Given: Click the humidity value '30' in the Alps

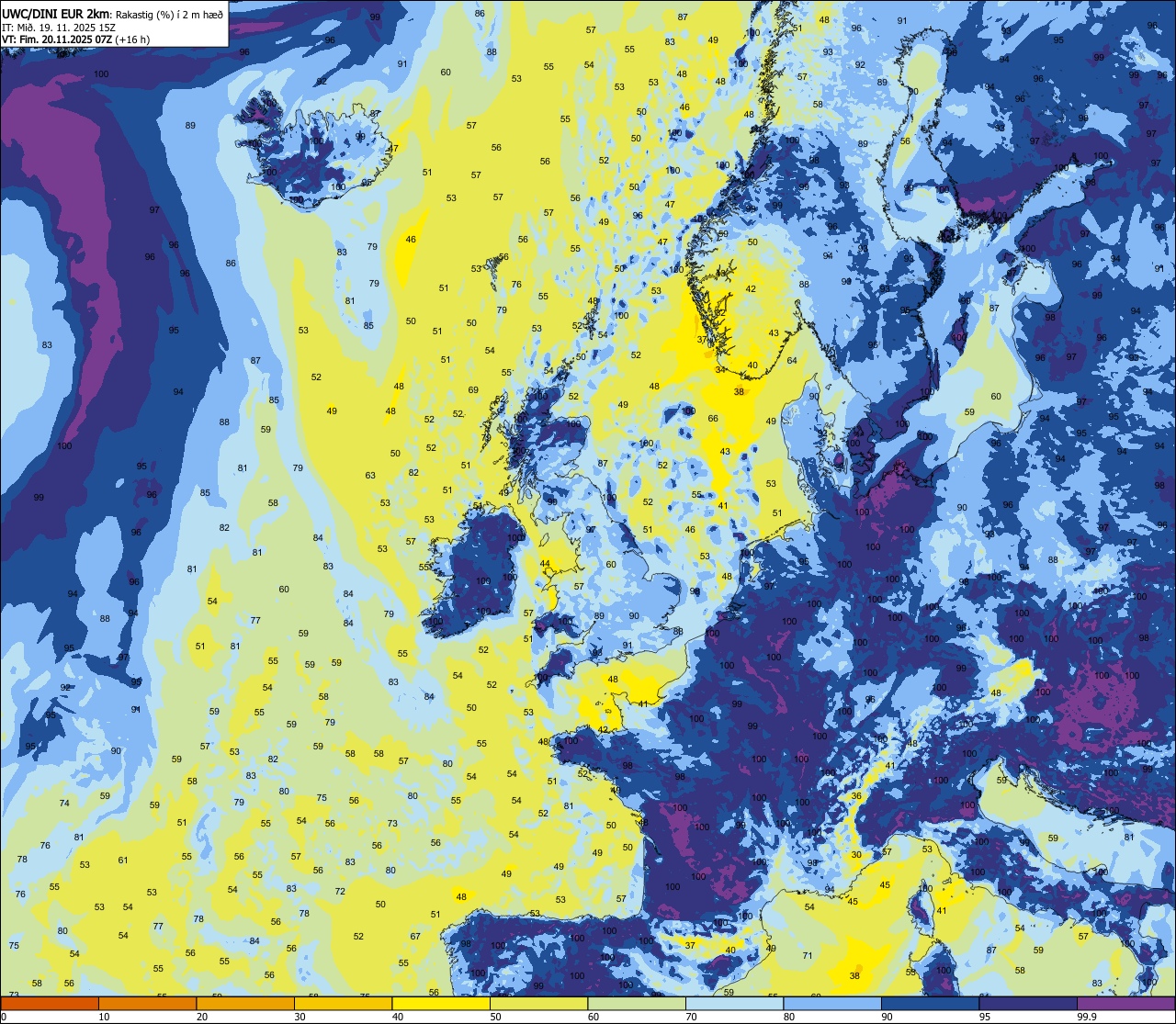Looking at the screenshot, I should [856, 855].
